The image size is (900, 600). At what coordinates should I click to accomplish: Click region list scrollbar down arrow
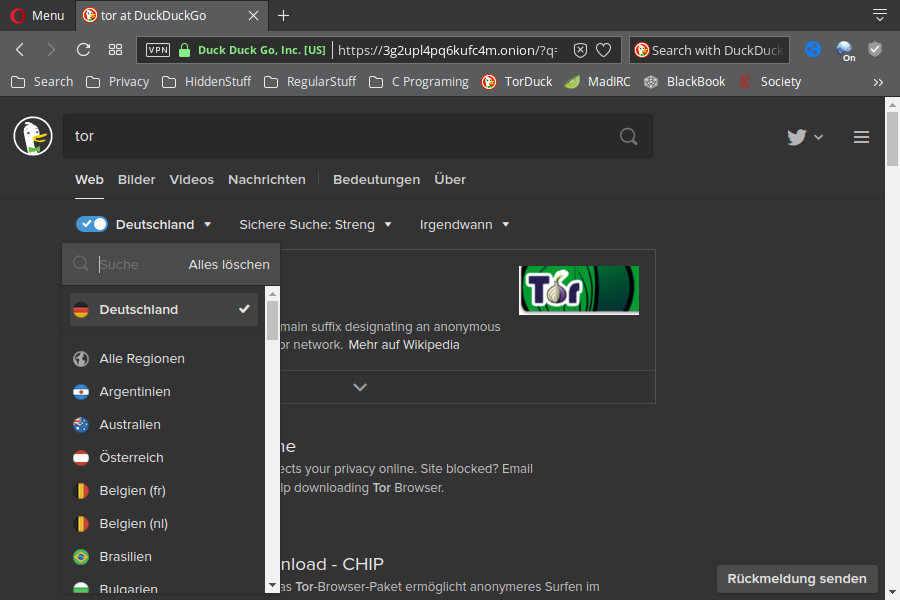(273, 586)
